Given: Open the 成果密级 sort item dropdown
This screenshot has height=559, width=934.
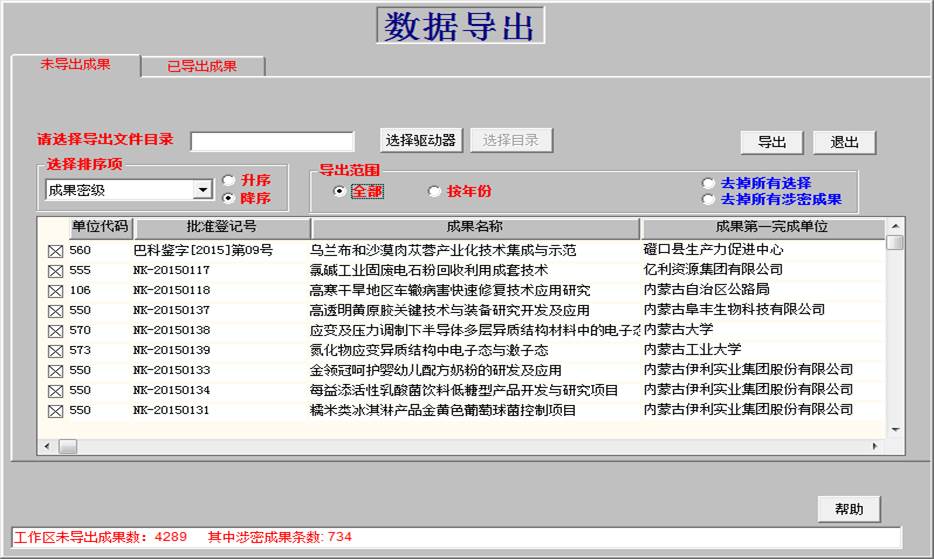Looking at the screenshot, I should (x=203, y=190).
